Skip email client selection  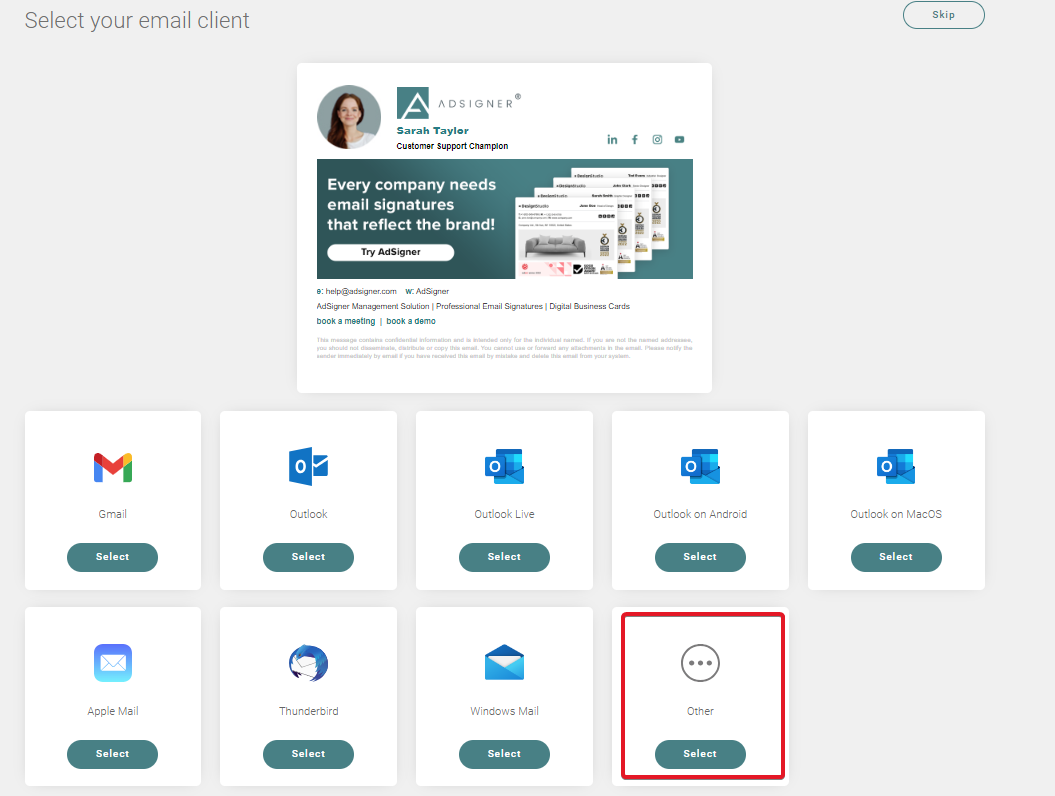(x=943, y=15)
